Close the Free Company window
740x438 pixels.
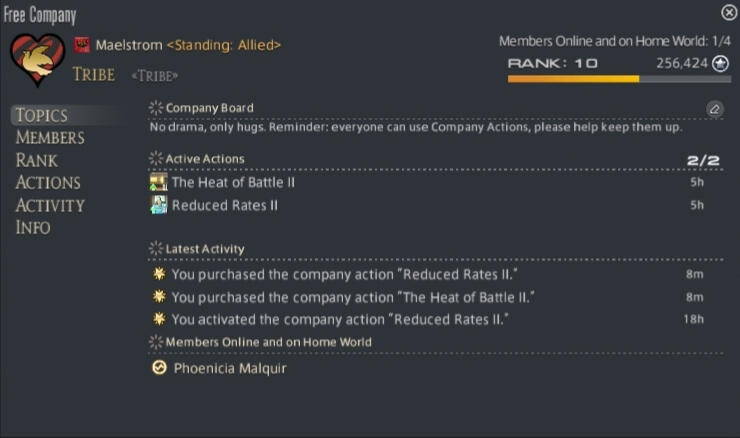(x=729, y=12)
